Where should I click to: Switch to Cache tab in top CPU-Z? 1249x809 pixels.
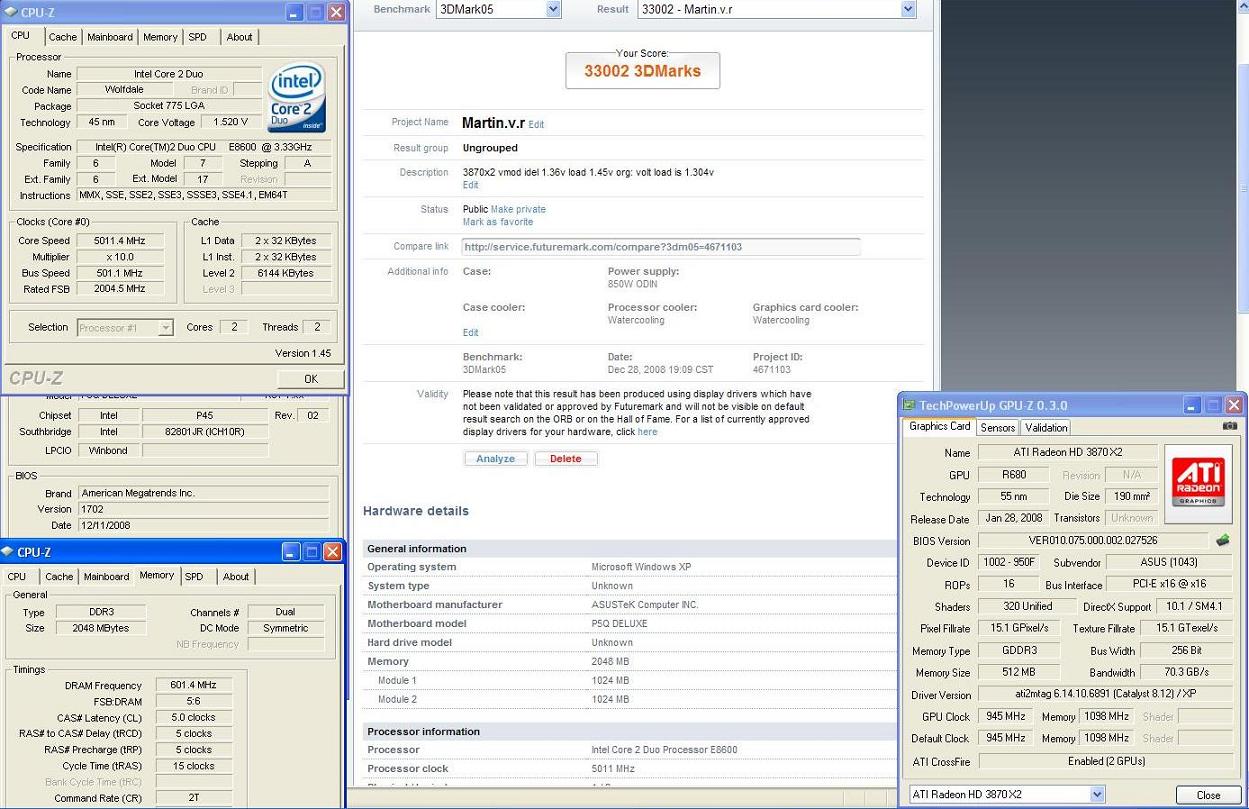[x=63, y=37]
